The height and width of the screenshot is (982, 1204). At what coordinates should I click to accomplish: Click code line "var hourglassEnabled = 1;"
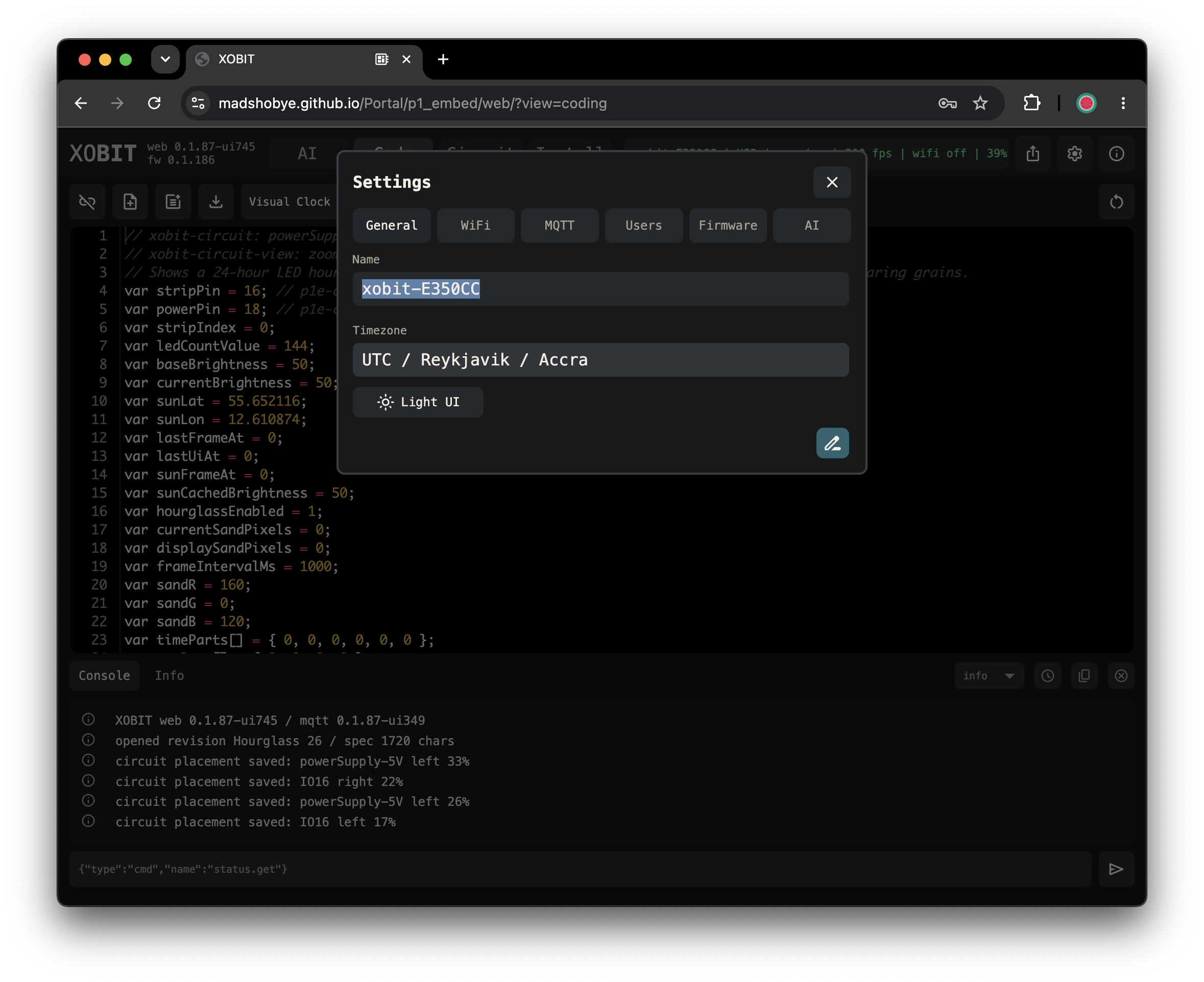(x=223, y=511)
